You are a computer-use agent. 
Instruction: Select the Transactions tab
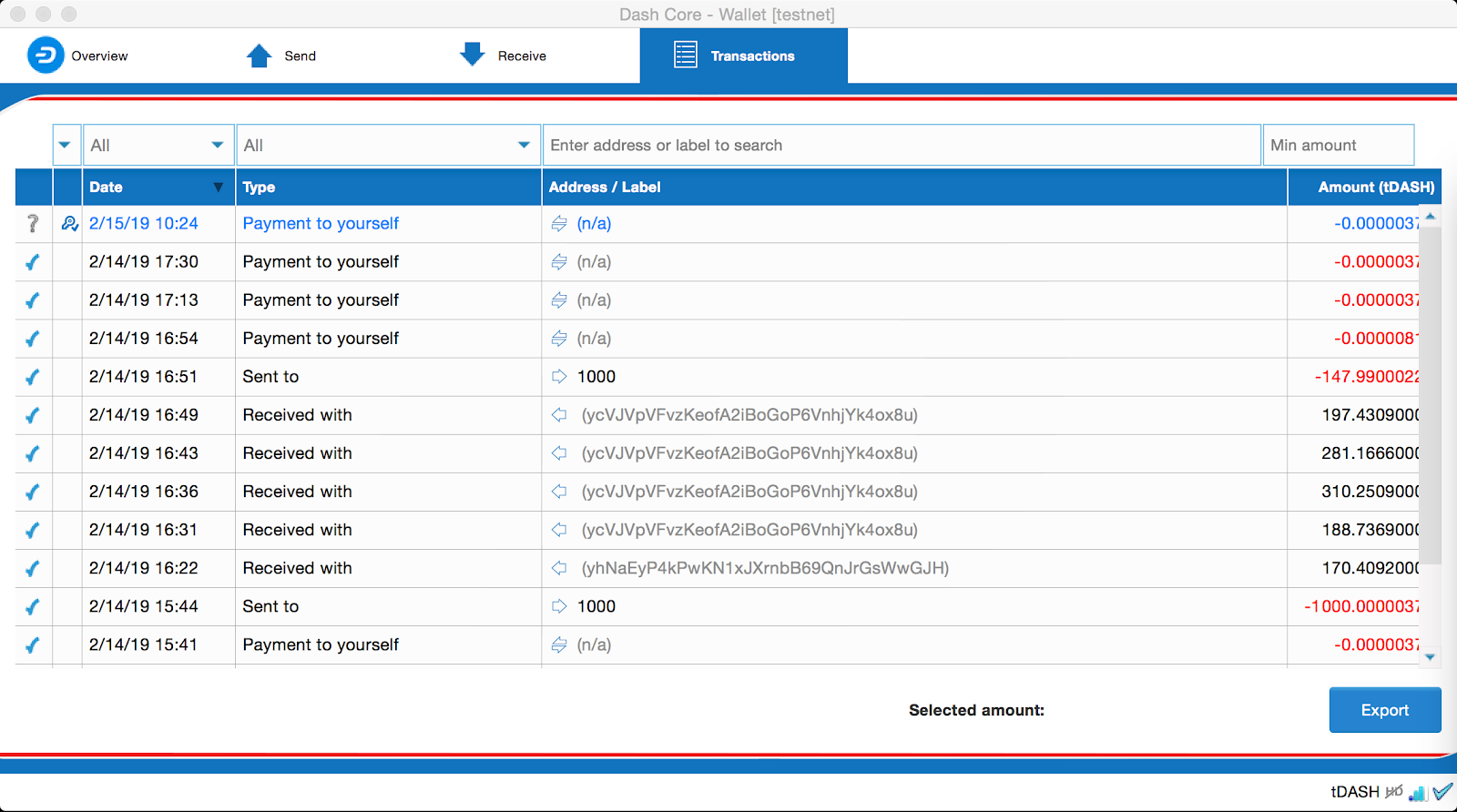(x=743, y=56)
